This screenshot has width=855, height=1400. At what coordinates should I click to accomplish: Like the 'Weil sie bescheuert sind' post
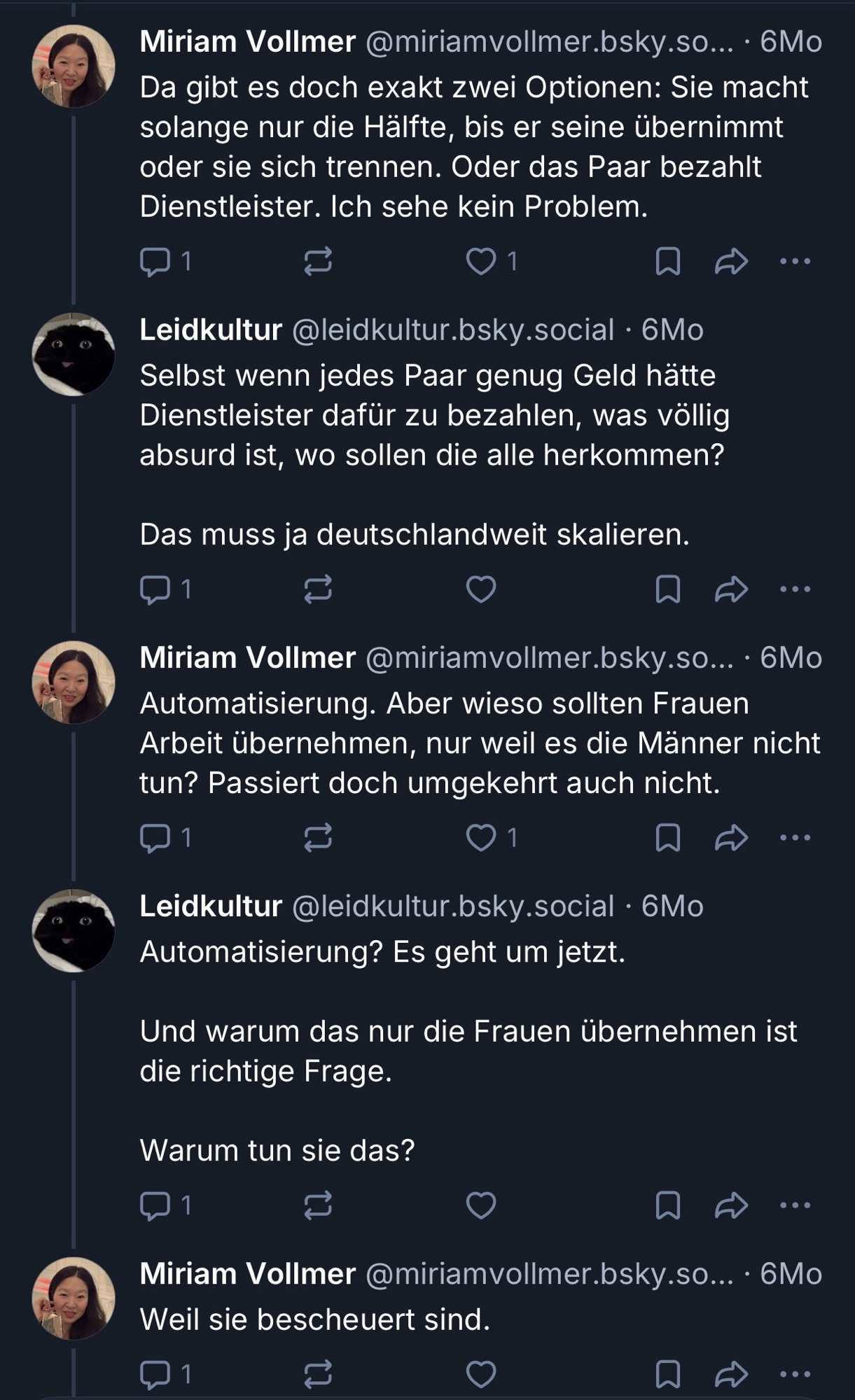point(481,1375)
